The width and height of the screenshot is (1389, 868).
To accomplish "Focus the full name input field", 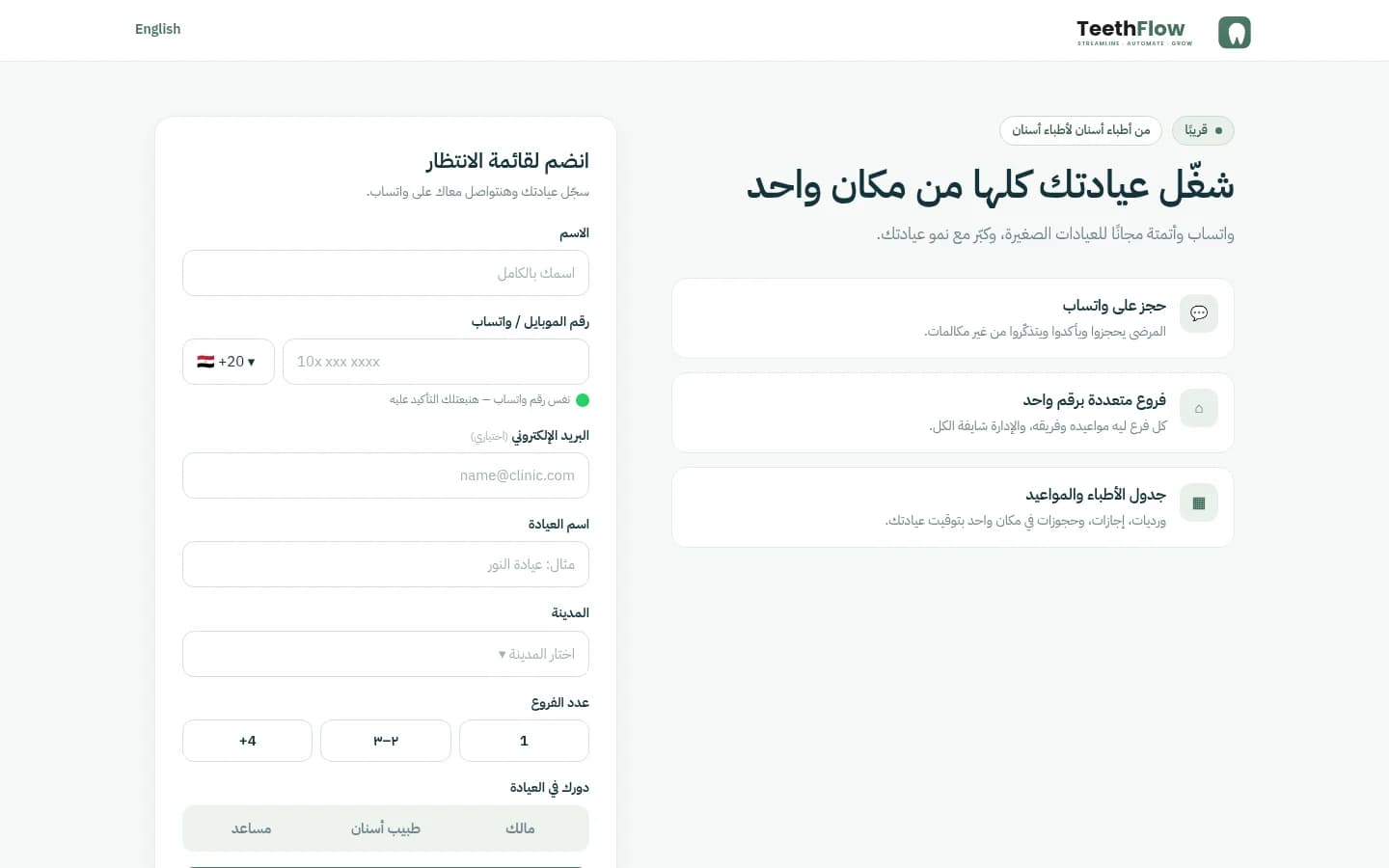I will pos(386,273).
